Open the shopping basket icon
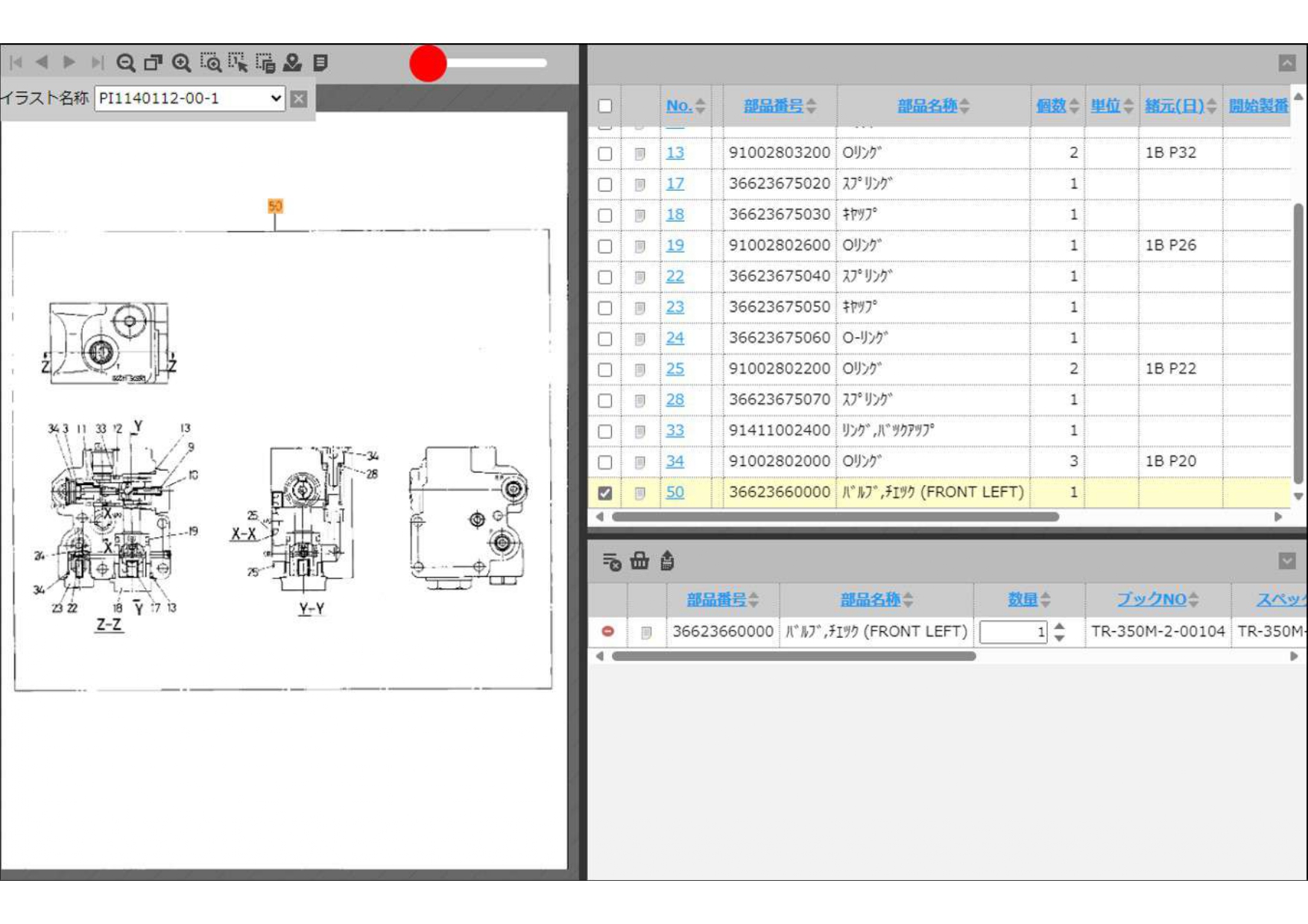The image size is (1308, 924). tap(639, 561)
